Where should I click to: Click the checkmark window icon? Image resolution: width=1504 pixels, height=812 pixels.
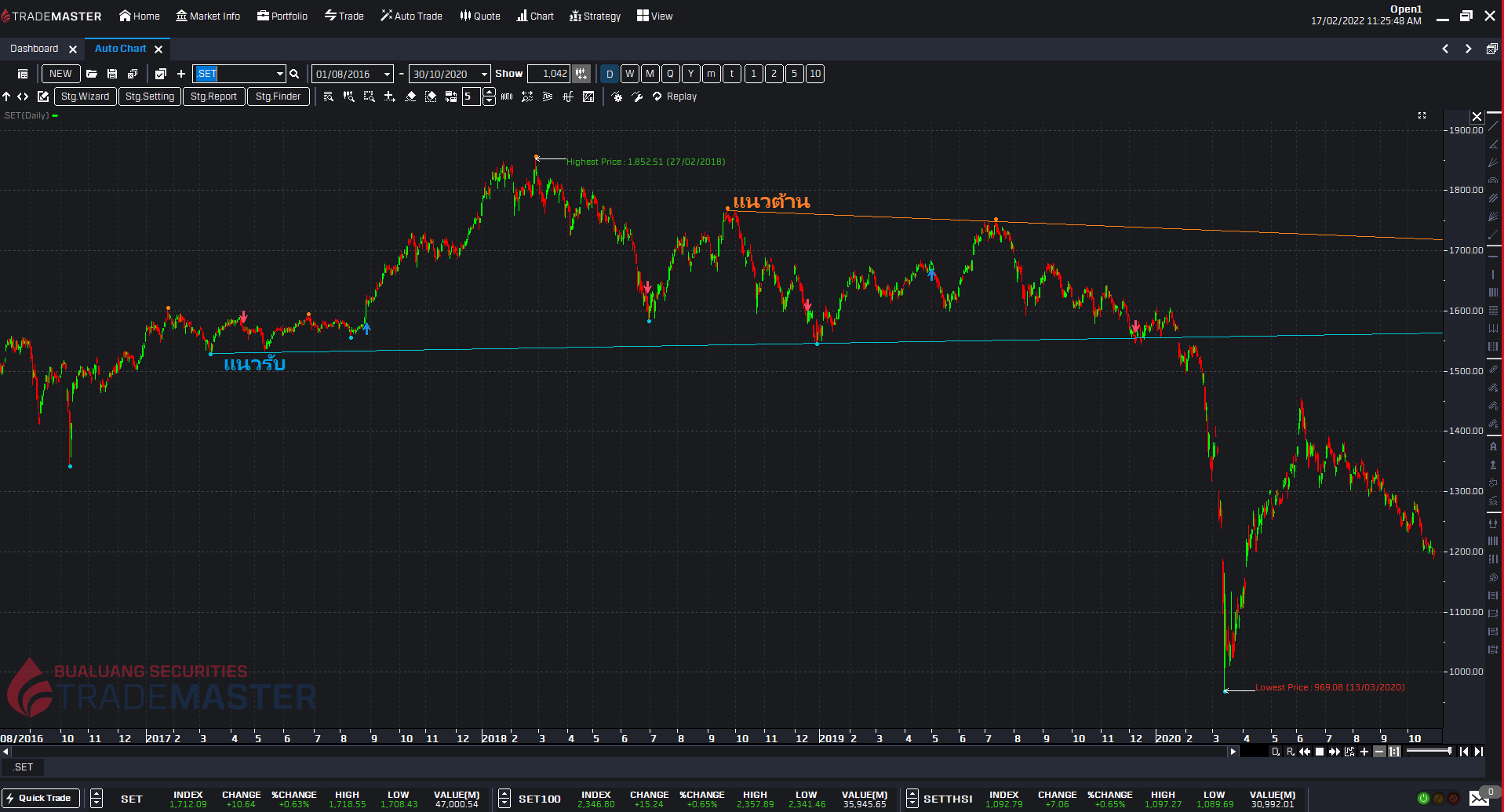(x=161, y=74)
